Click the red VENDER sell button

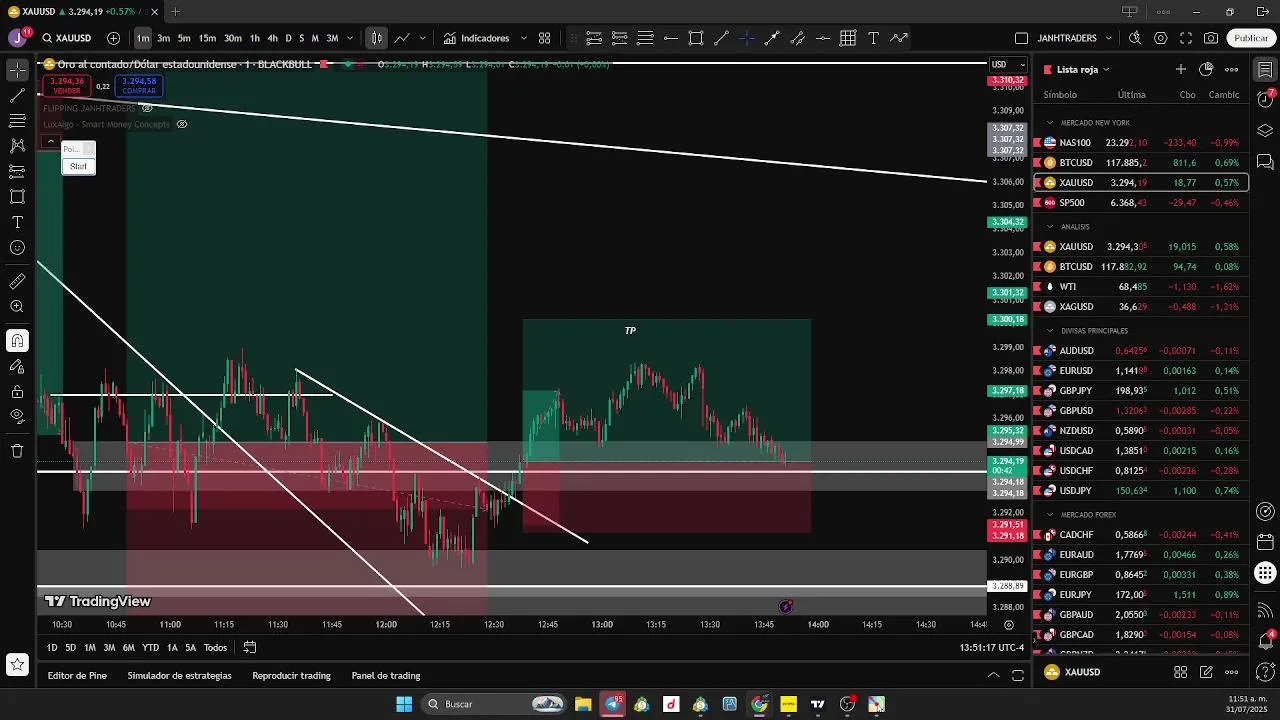pyautogui.click(x=67, y=86)
